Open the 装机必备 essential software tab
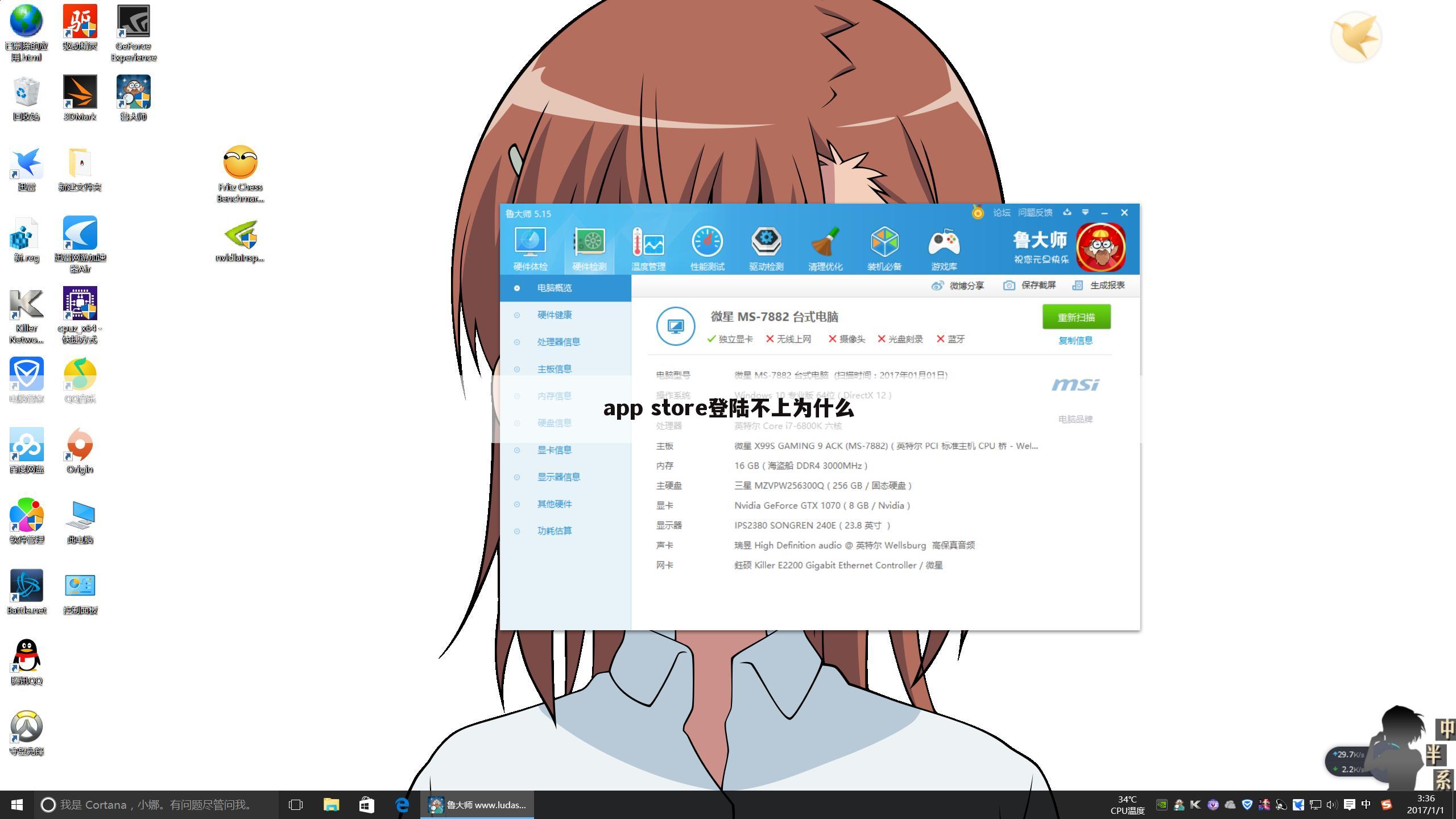1456x819 pixels. click(884, 249)
